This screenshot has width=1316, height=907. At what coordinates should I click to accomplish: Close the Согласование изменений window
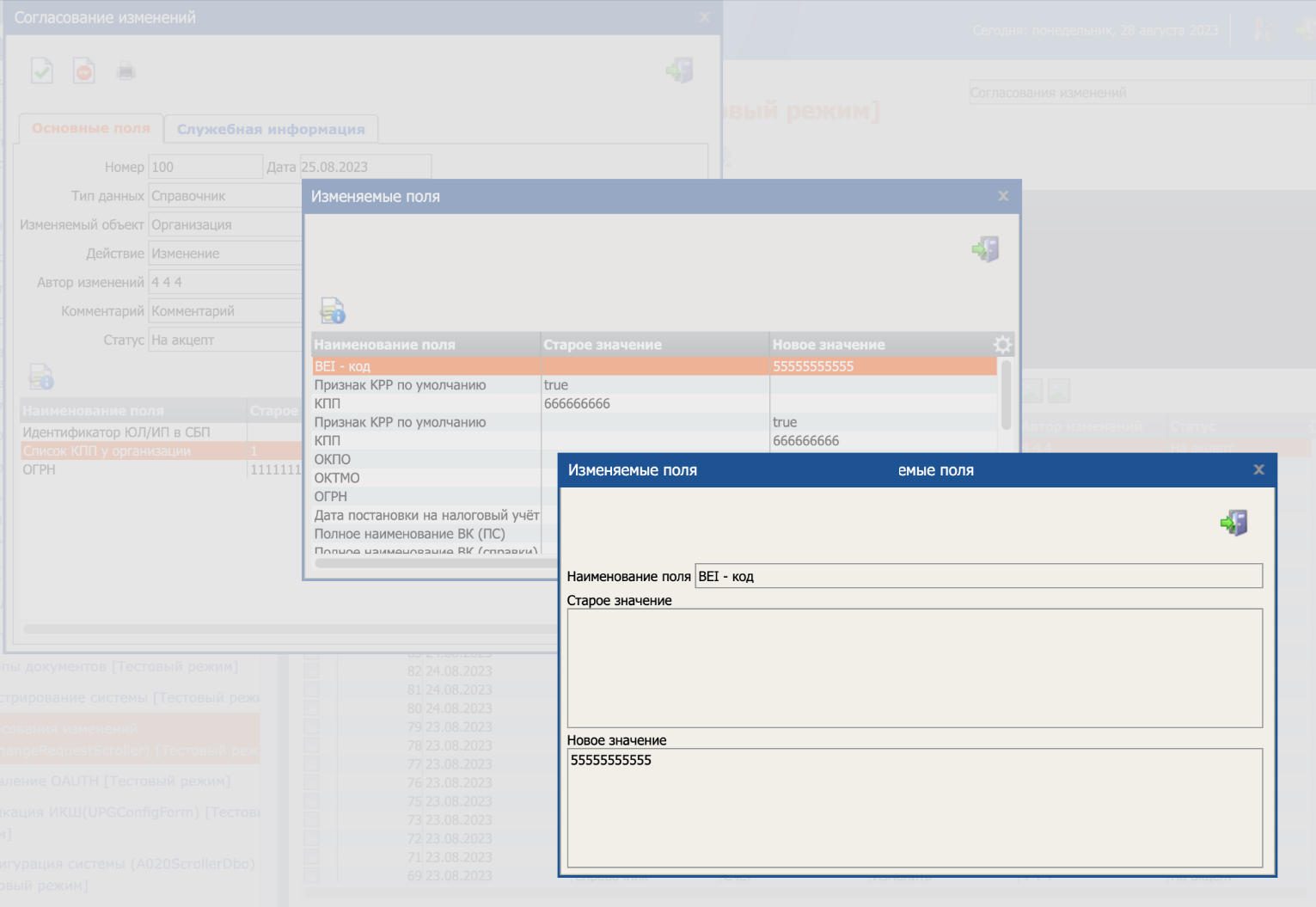[x=705, y=17]
